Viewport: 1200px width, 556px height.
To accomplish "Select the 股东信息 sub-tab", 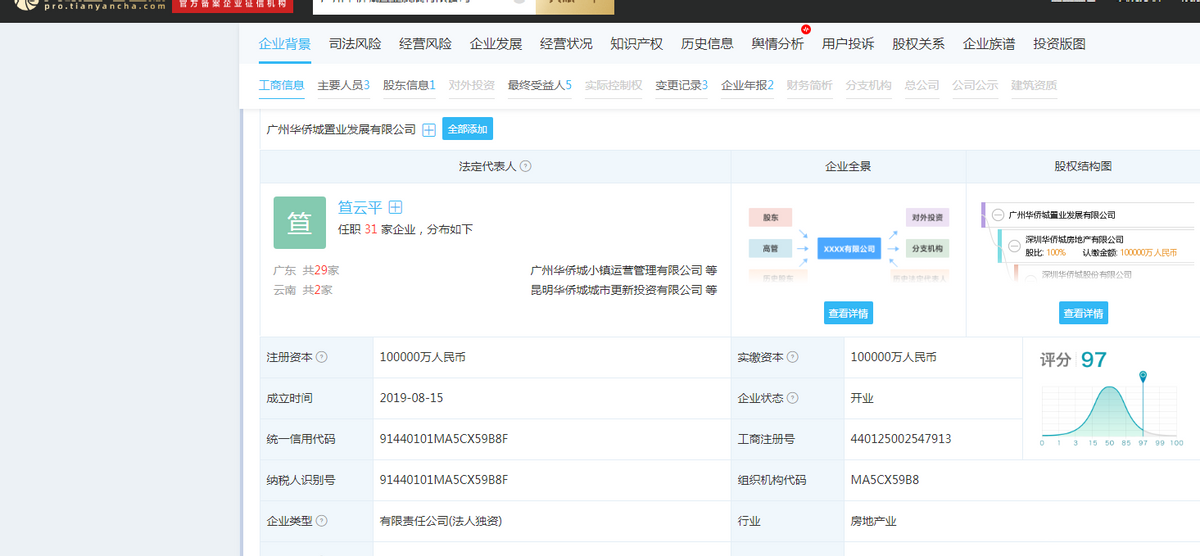I will click(408, 85).
